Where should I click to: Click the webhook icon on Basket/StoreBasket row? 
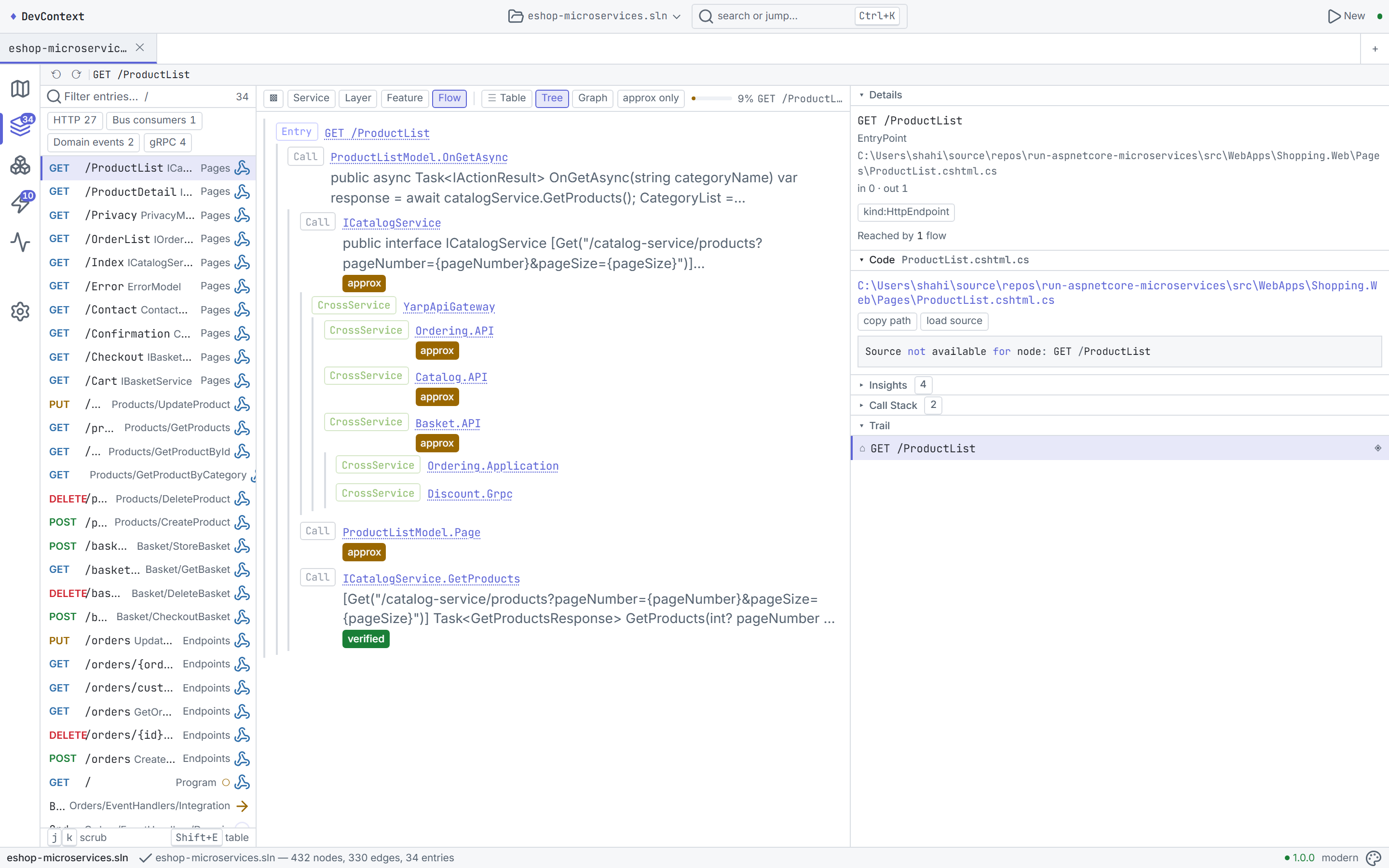(242, 546)
